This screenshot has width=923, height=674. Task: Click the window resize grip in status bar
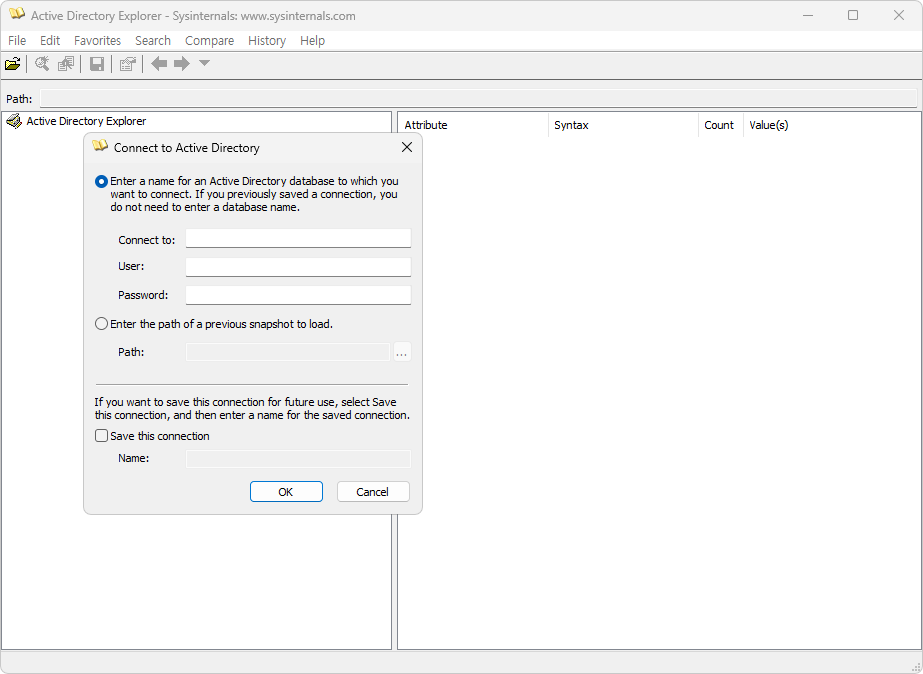click(916, 666)
